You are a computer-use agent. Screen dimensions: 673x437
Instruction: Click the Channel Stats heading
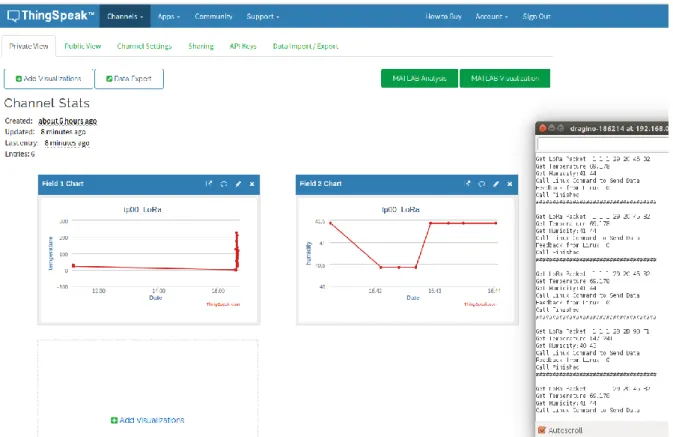[47, 103]
